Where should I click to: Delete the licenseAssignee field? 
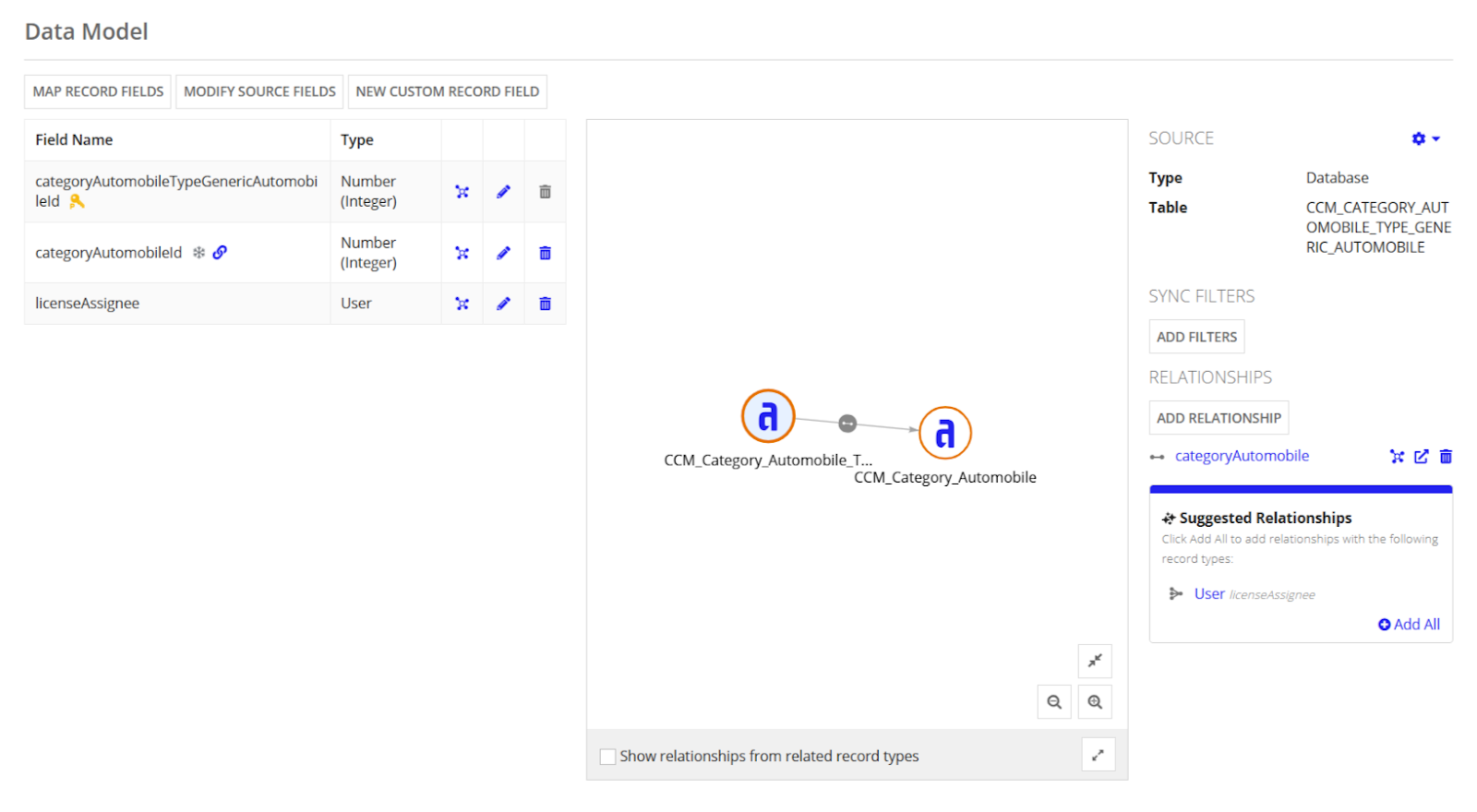coord(545,304)
